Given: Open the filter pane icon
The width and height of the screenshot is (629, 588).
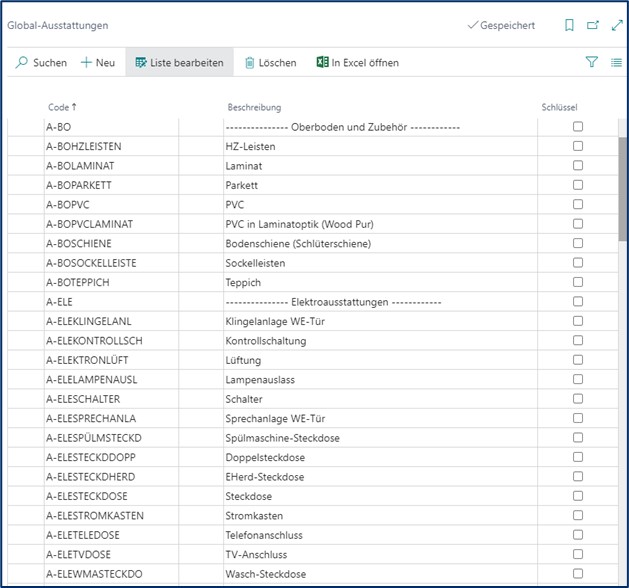Looking at the screenshot, I should (591, 62).
